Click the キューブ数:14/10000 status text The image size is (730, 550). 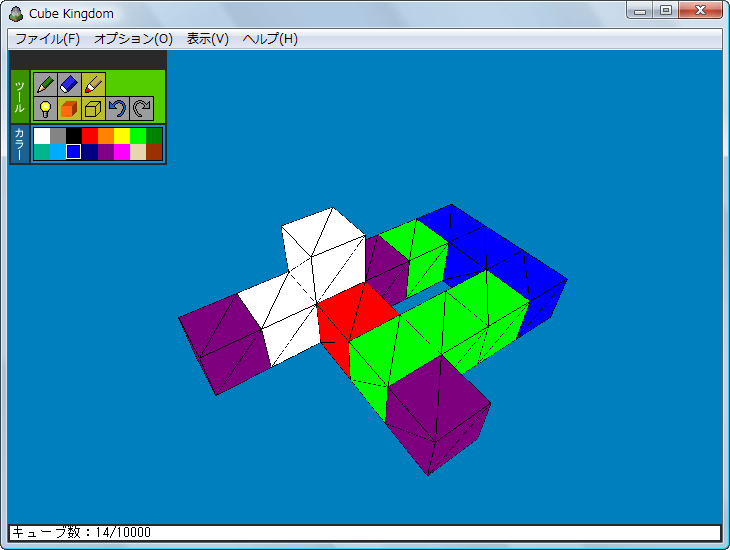[x=81, y=532]
